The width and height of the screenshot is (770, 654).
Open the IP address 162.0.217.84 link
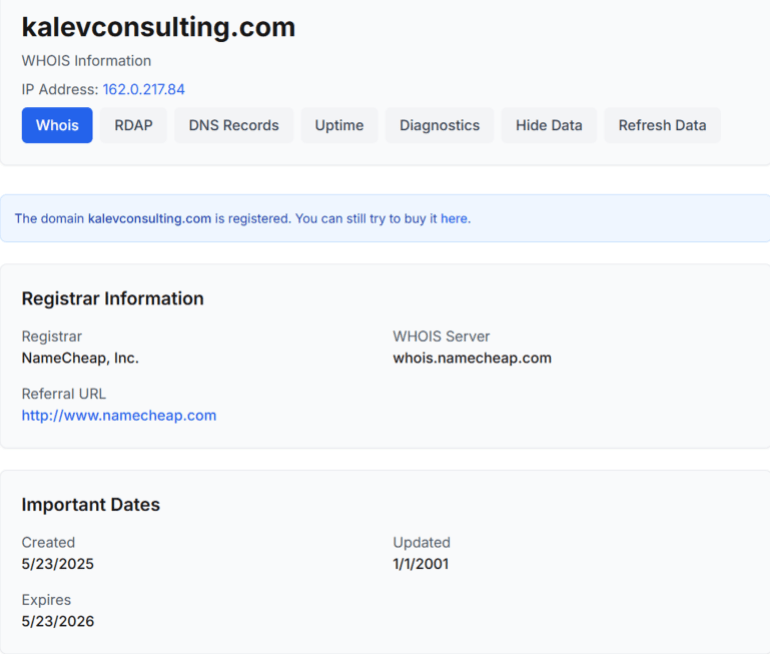pos(143,89)
